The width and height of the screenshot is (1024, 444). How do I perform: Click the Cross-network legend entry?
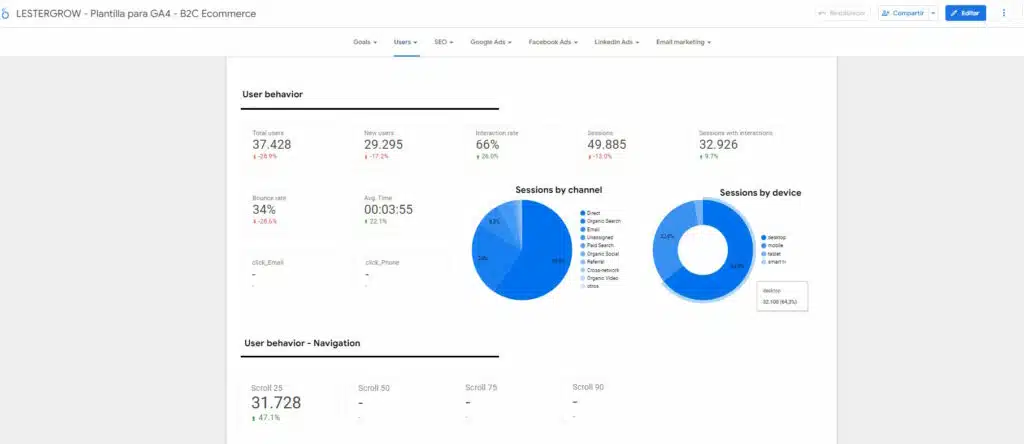(x=599, y=270)
